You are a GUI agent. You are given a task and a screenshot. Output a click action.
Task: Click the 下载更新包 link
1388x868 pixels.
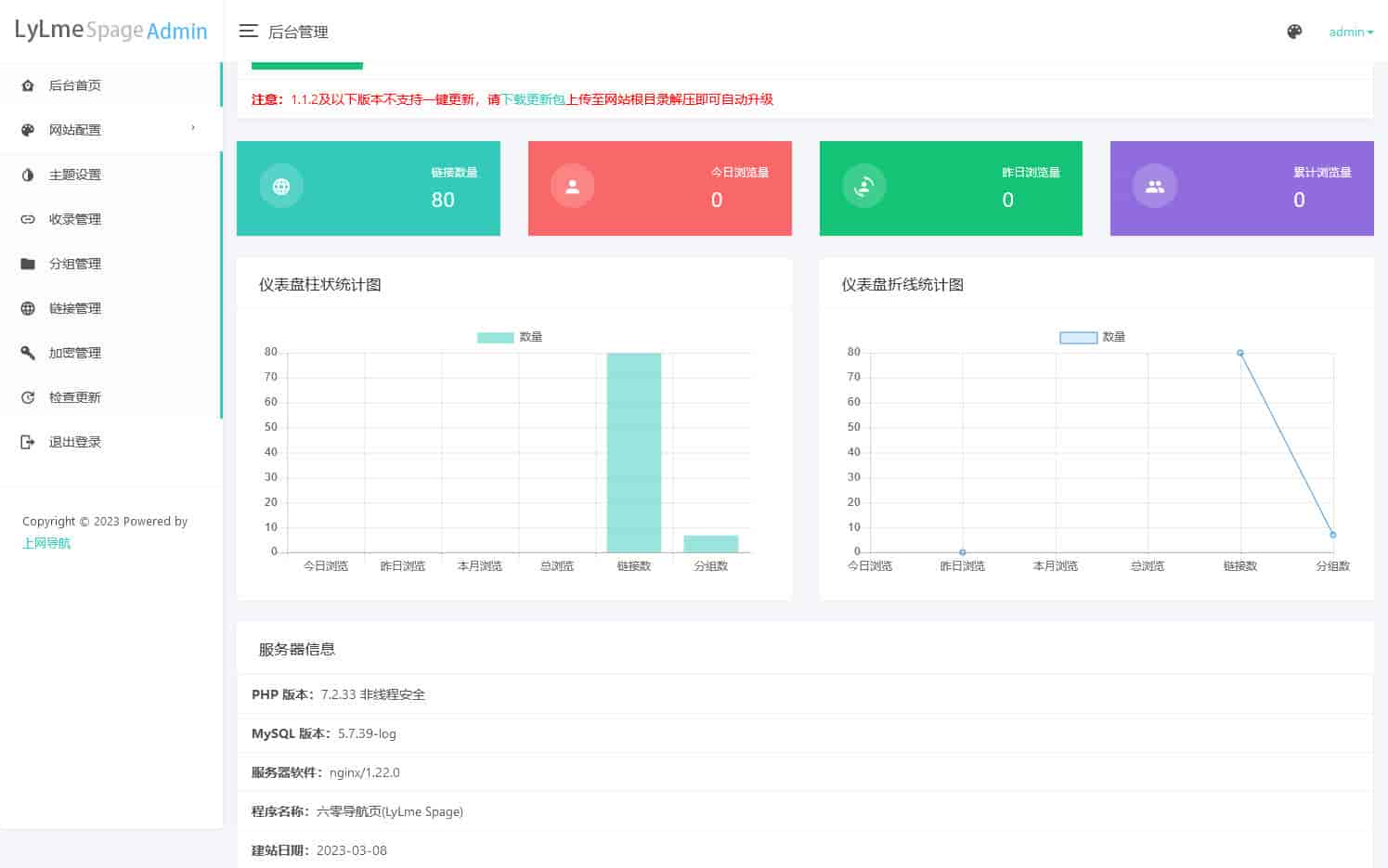(533, 99)
